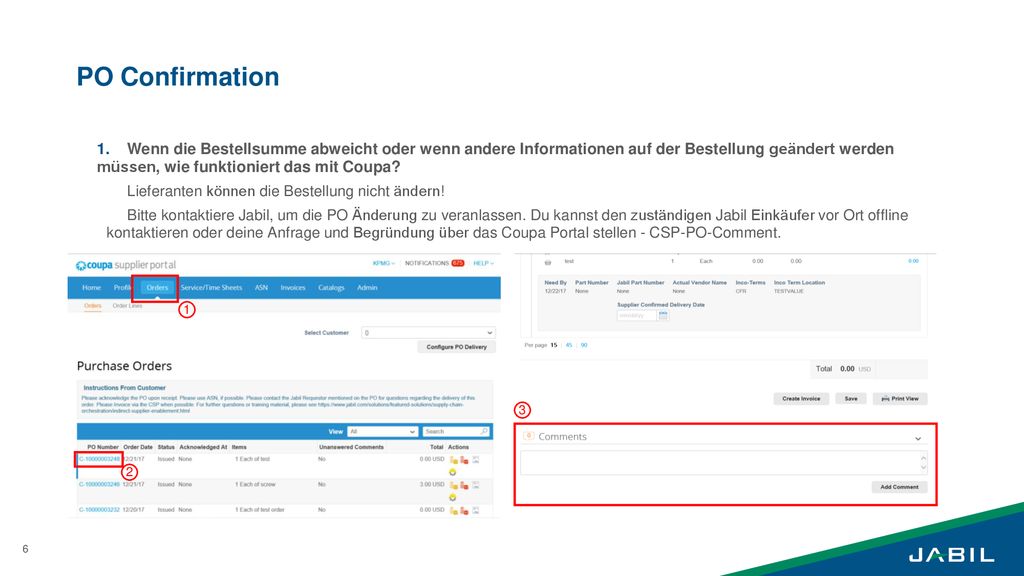Set per page to 90
1024x576 pixels.
584,345
